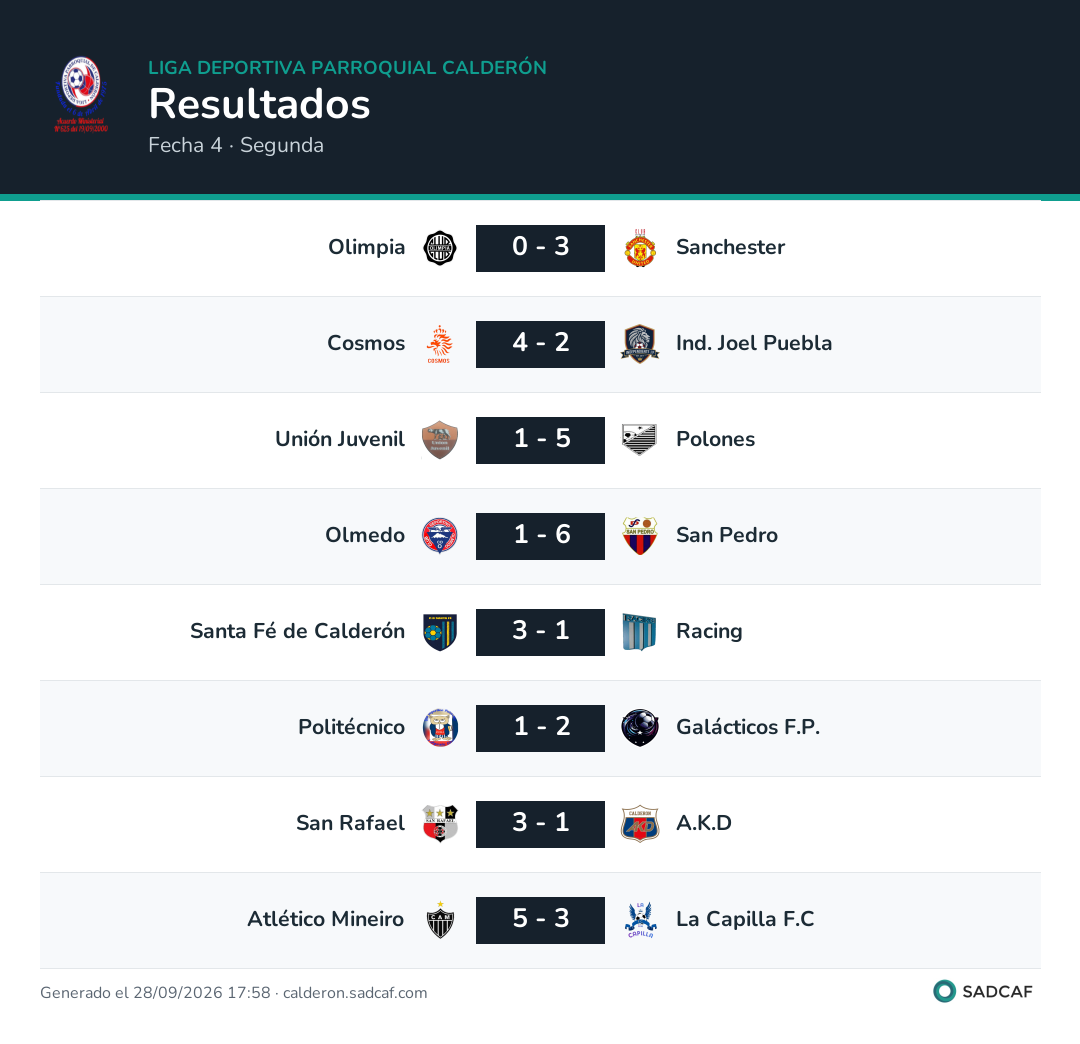Image resolution: width=1080 pixels, height=1044 pixels.
Task: Select the orange Cosmos lion logo
Action: 439,344
